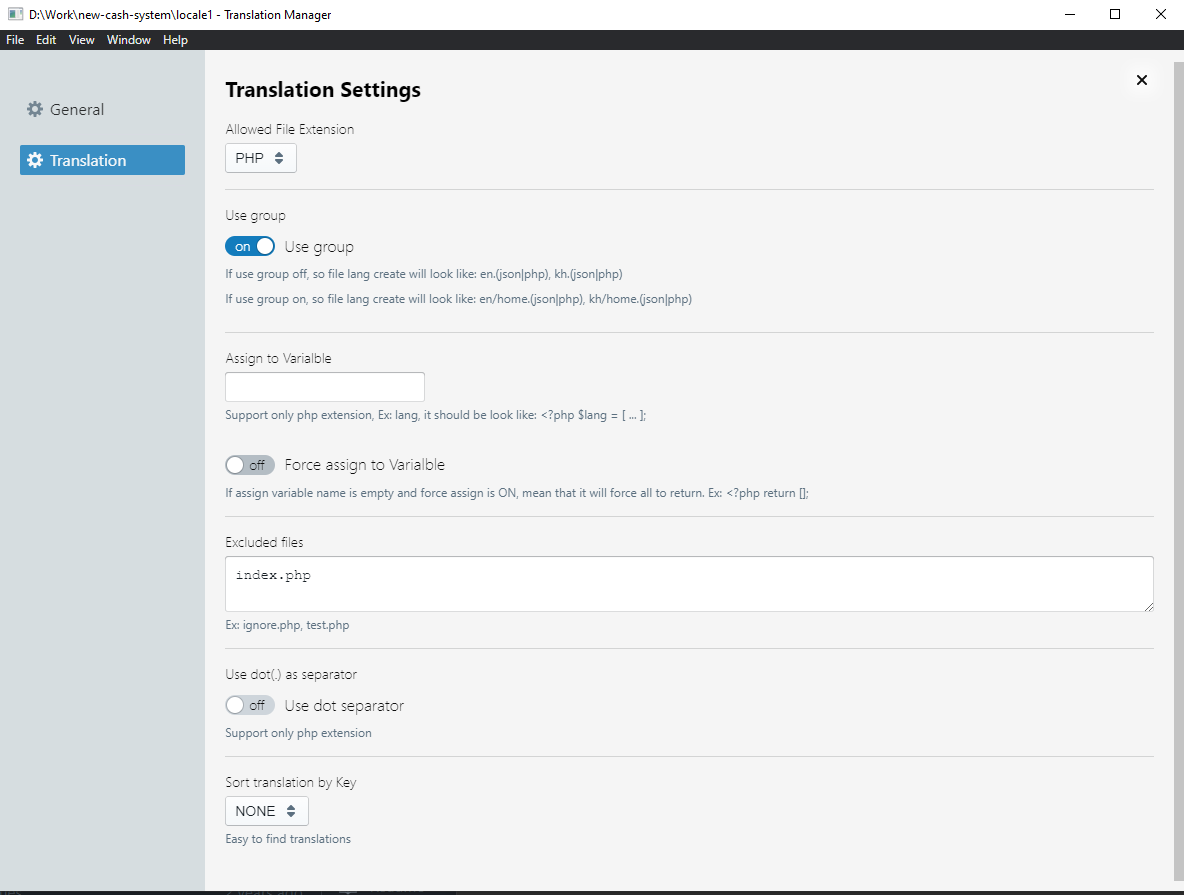Open the Sort translation by Key dropdown
The height and width of the screenshot is (895, 1184).
[267, 811]
